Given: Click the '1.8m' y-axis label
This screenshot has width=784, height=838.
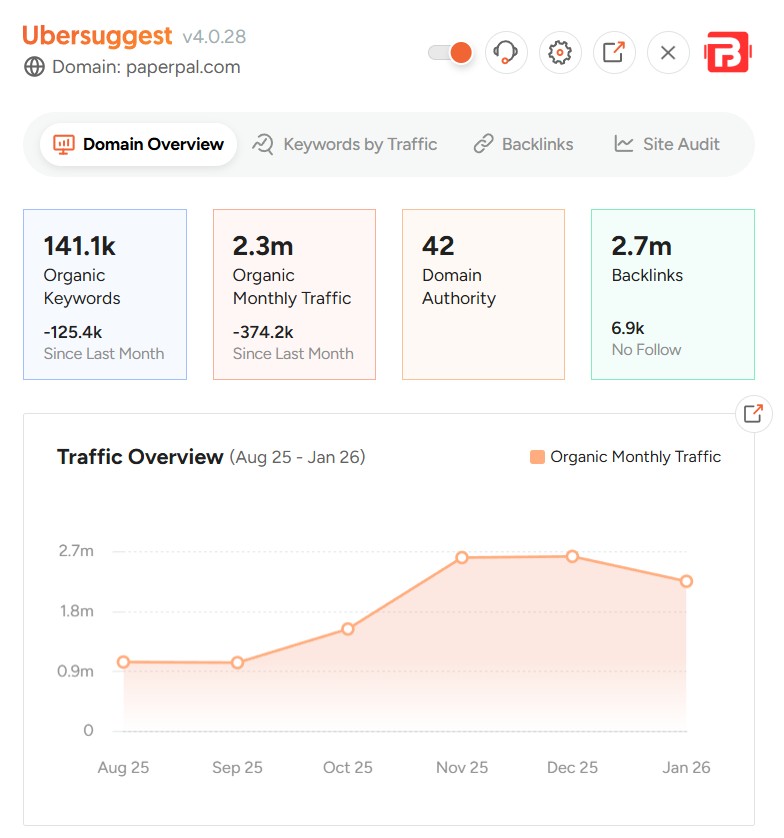Looking at the screenshot, I should coord(76,611).
